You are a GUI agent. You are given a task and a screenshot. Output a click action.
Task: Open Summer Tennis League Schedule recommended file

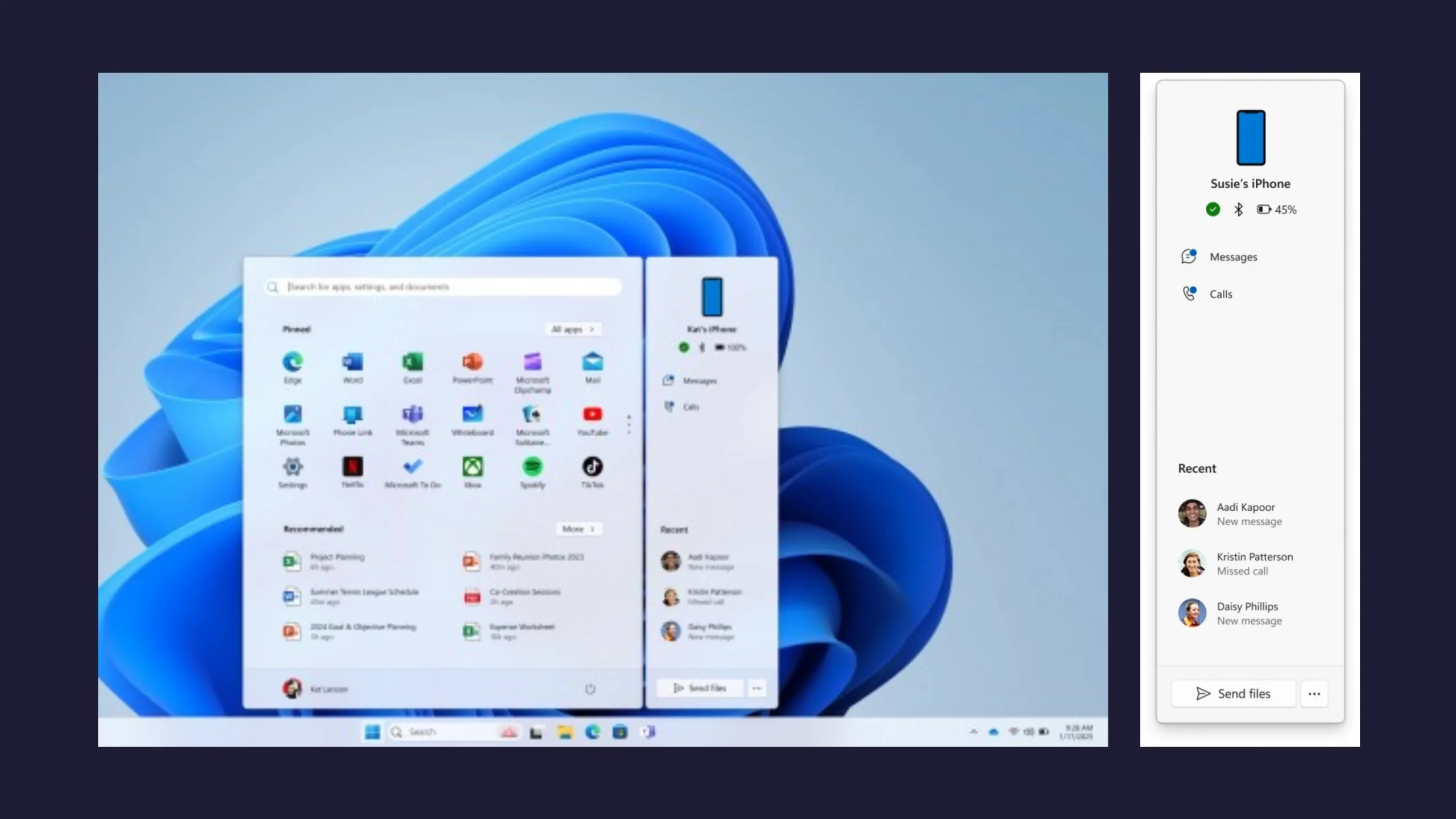click(x=351, y=596)
